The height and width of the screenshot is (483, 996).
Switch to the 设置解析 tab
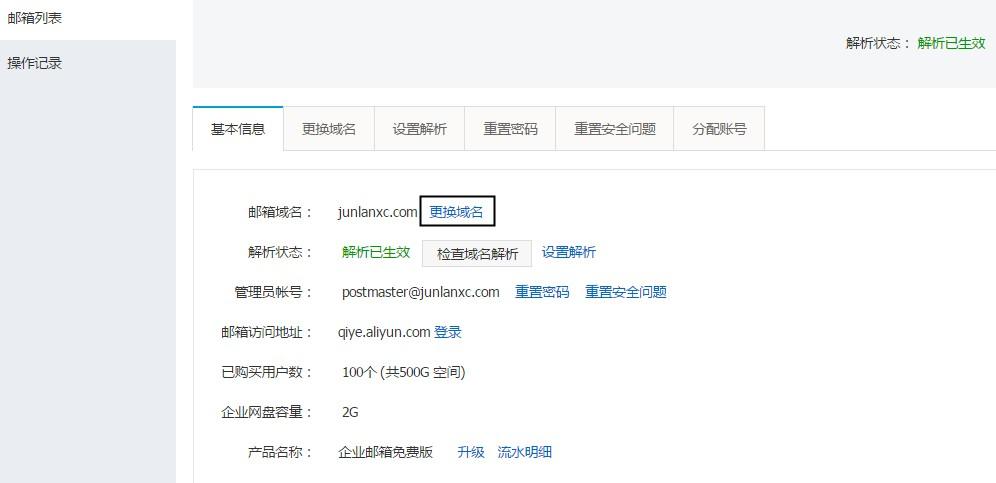pyautogui.click(x=419, y=129)
